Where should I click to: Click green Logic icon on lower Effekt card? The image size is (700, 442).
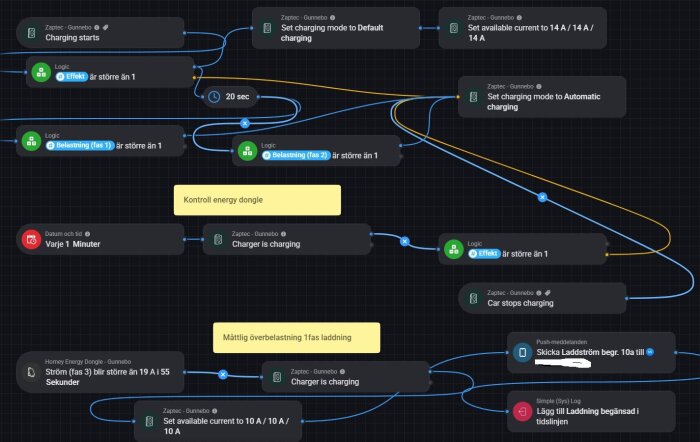click(x=454, y=249)
